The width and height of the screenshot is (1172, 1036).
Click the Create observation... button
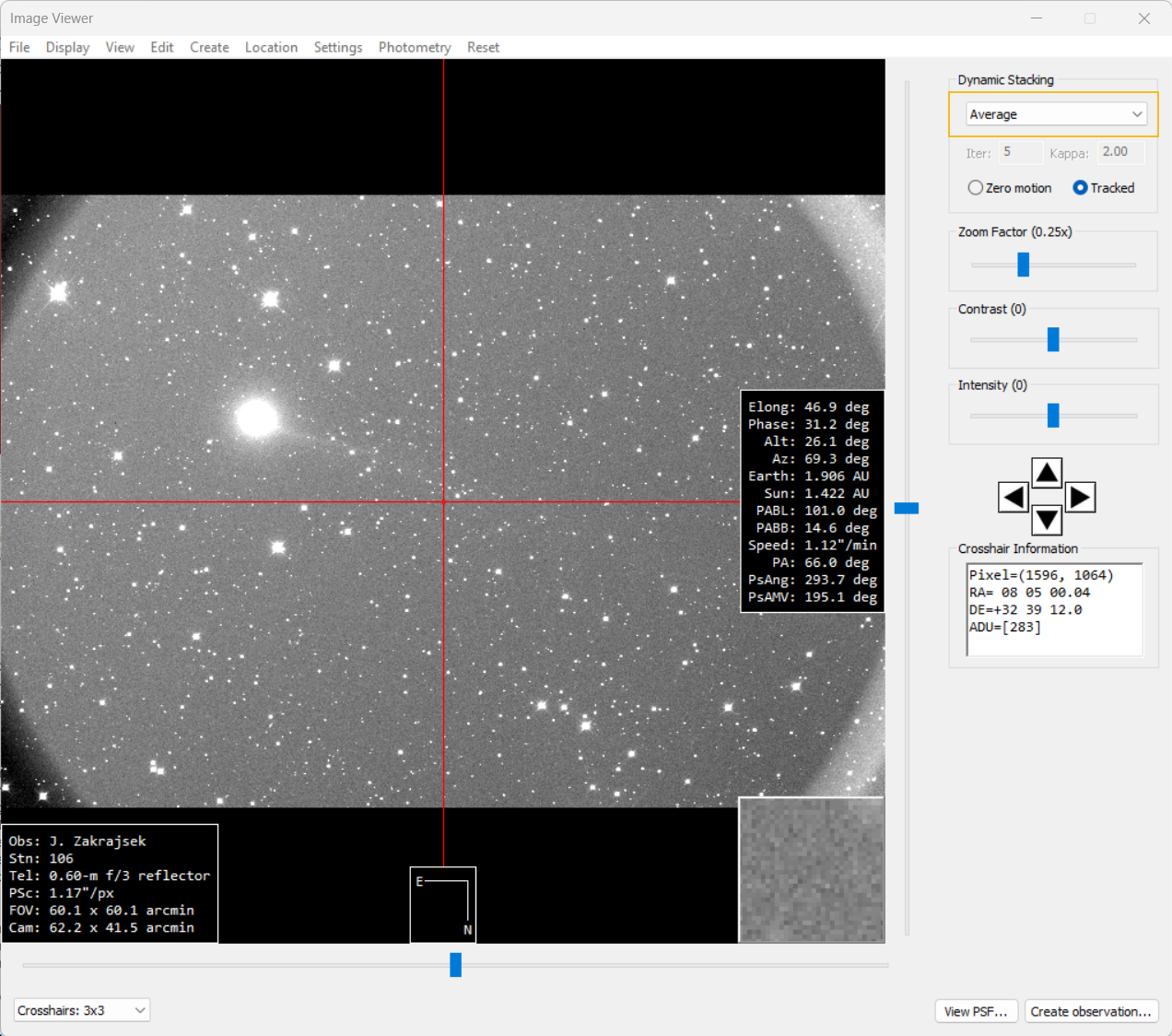1091,1011
